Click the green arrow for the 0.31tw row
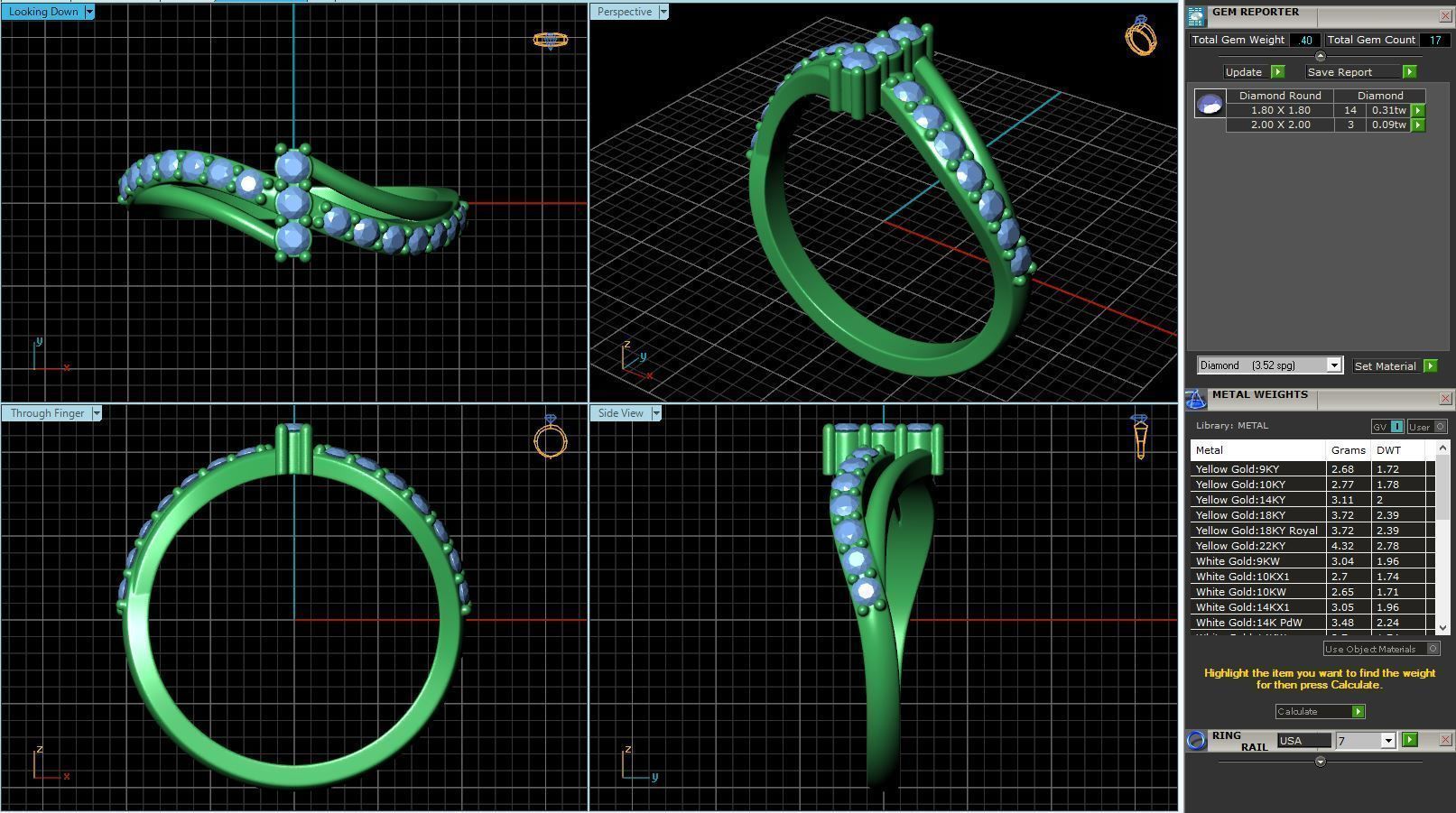This screenshot has width=1456, height=813. (x=1418, y=111)
